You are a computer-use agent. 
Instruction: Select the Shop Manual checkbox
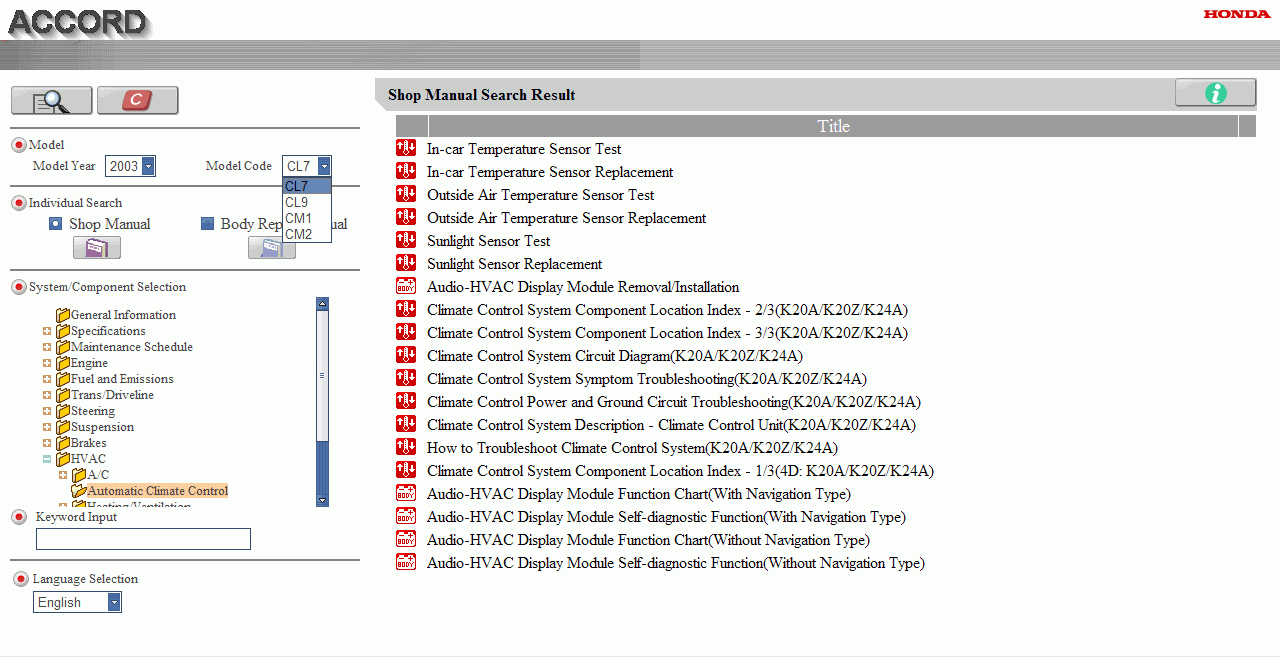[56, 224]
